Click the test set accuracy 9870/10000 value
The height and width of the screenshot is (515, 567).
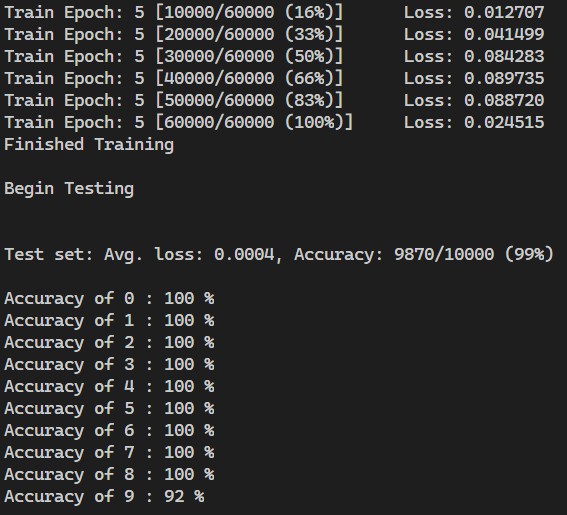[444, 254]
